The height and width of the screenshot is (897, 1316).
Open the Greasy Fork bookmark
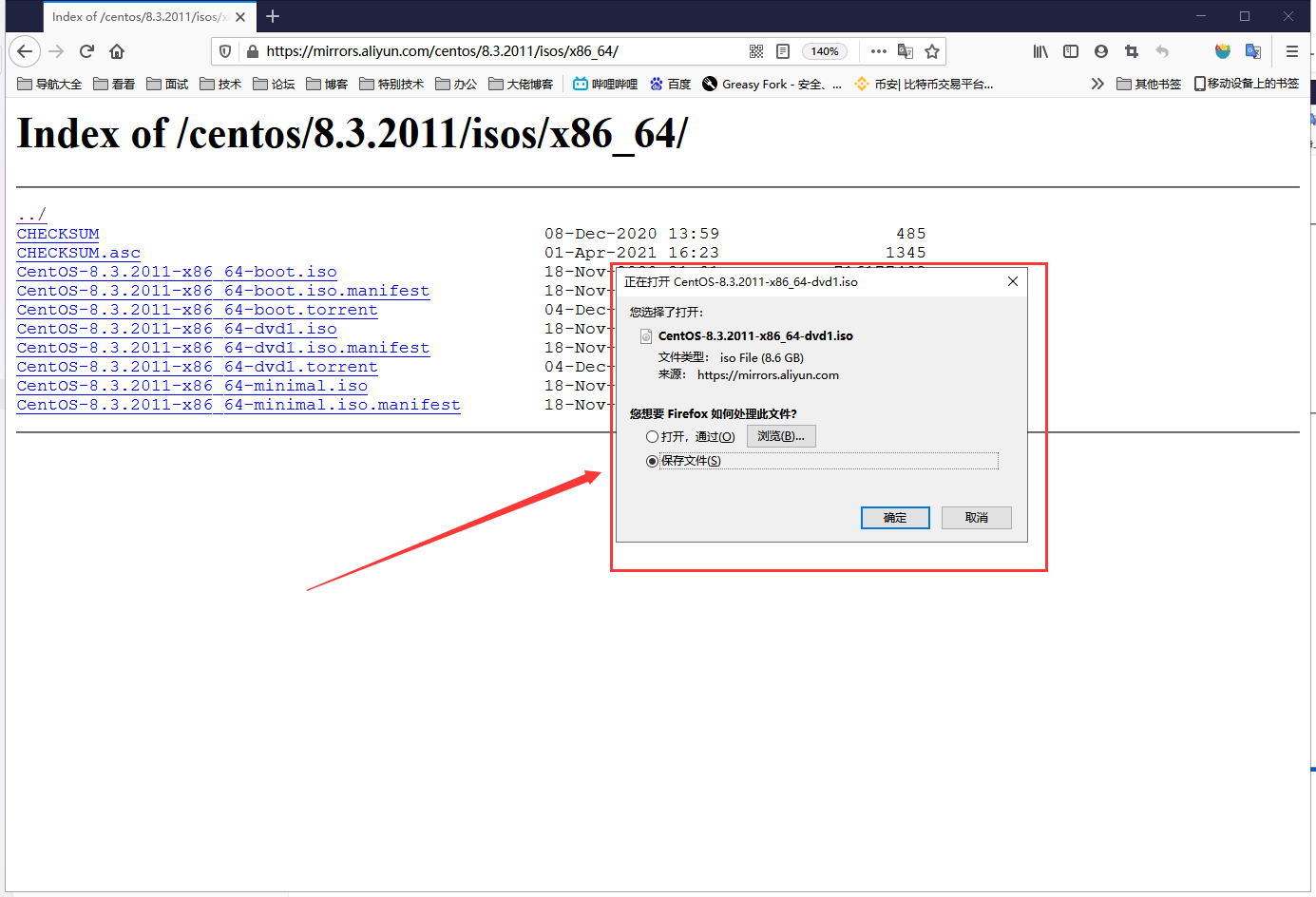click(772, 84)
